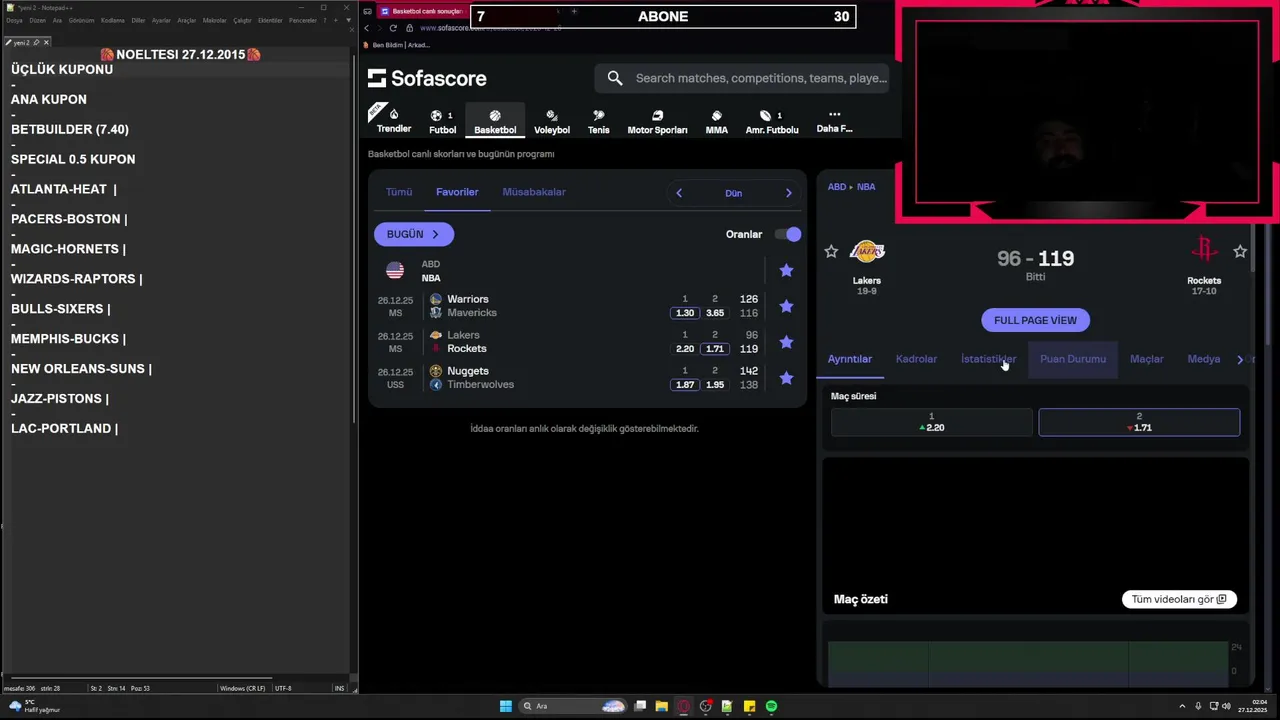Viewport: 1280px width, 720px height.
Task: Click the taskbar Ara search box
Action: tap(572, 706)
